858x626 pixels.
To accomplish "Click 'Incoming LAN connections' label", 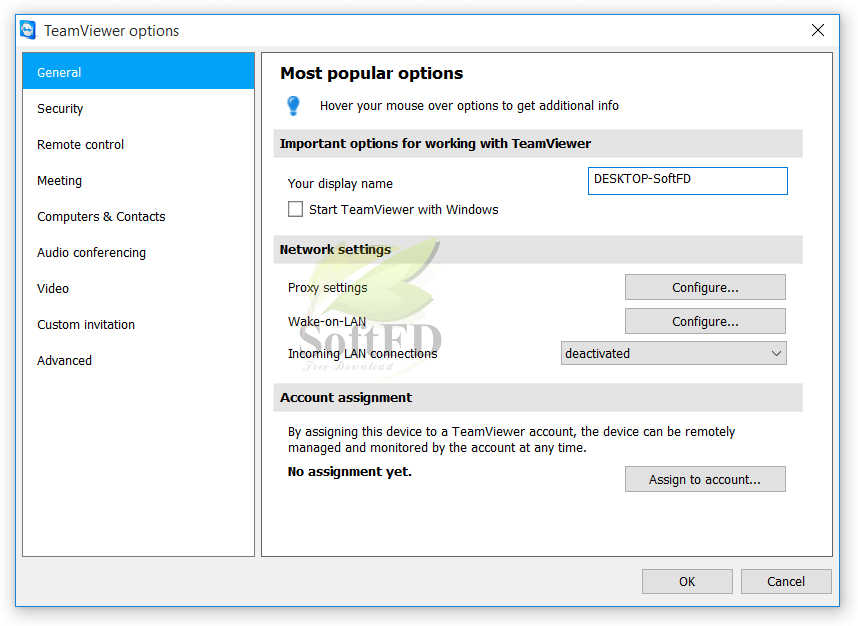I will pos(363,354).
